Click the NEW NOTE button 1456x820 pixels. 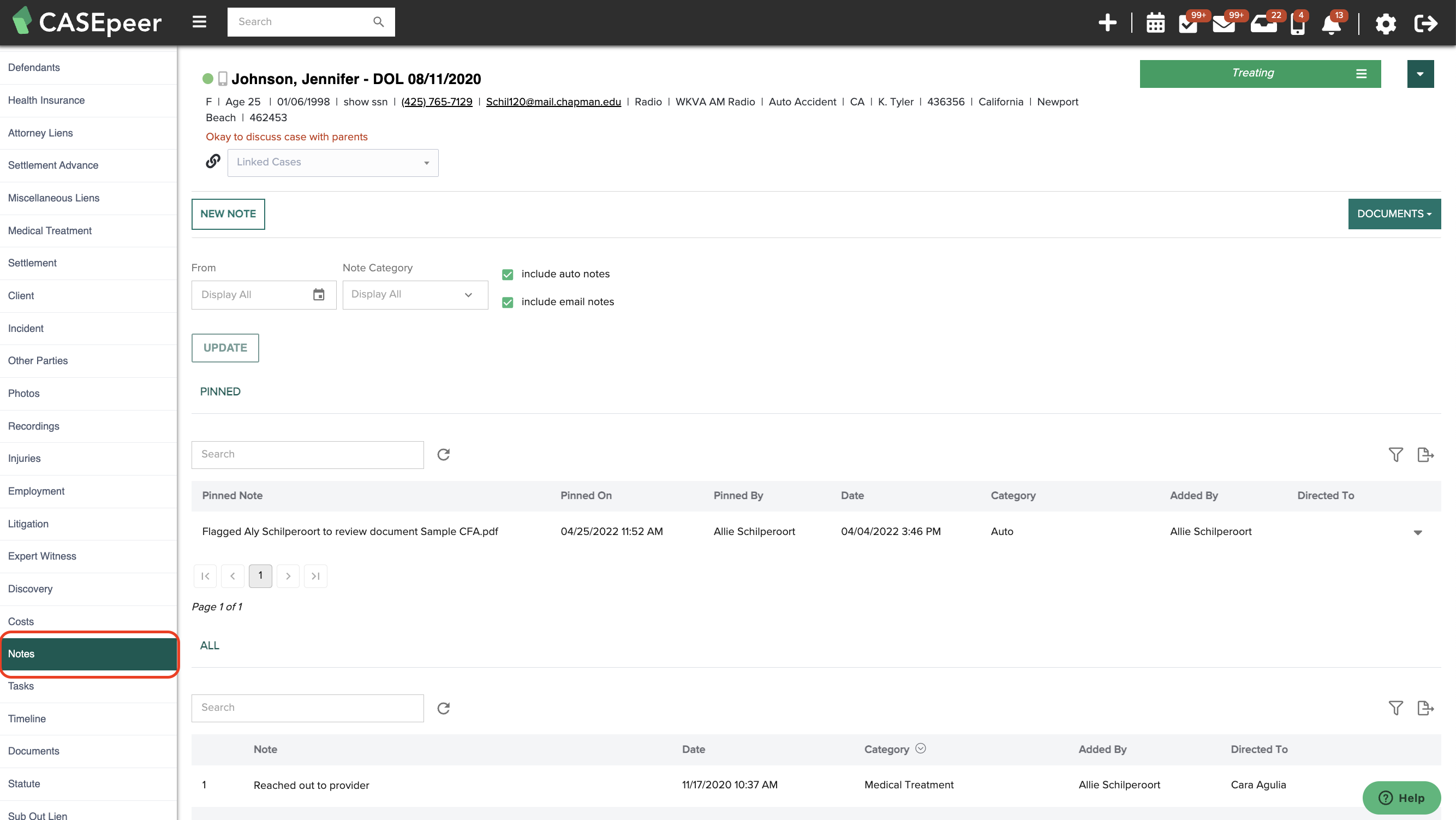click(228, 214)
